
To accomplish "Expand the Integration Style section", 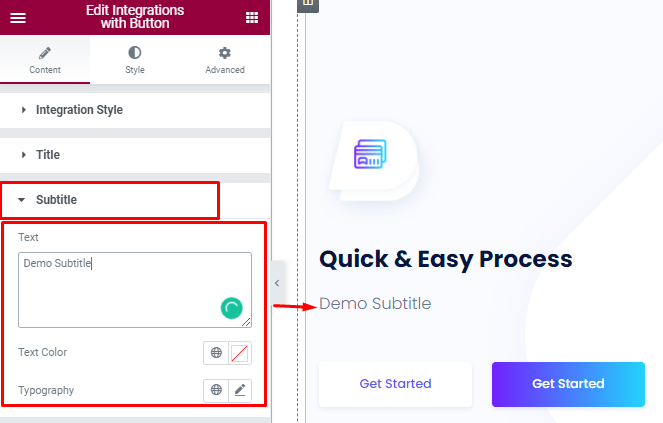I will click(135, 110).
